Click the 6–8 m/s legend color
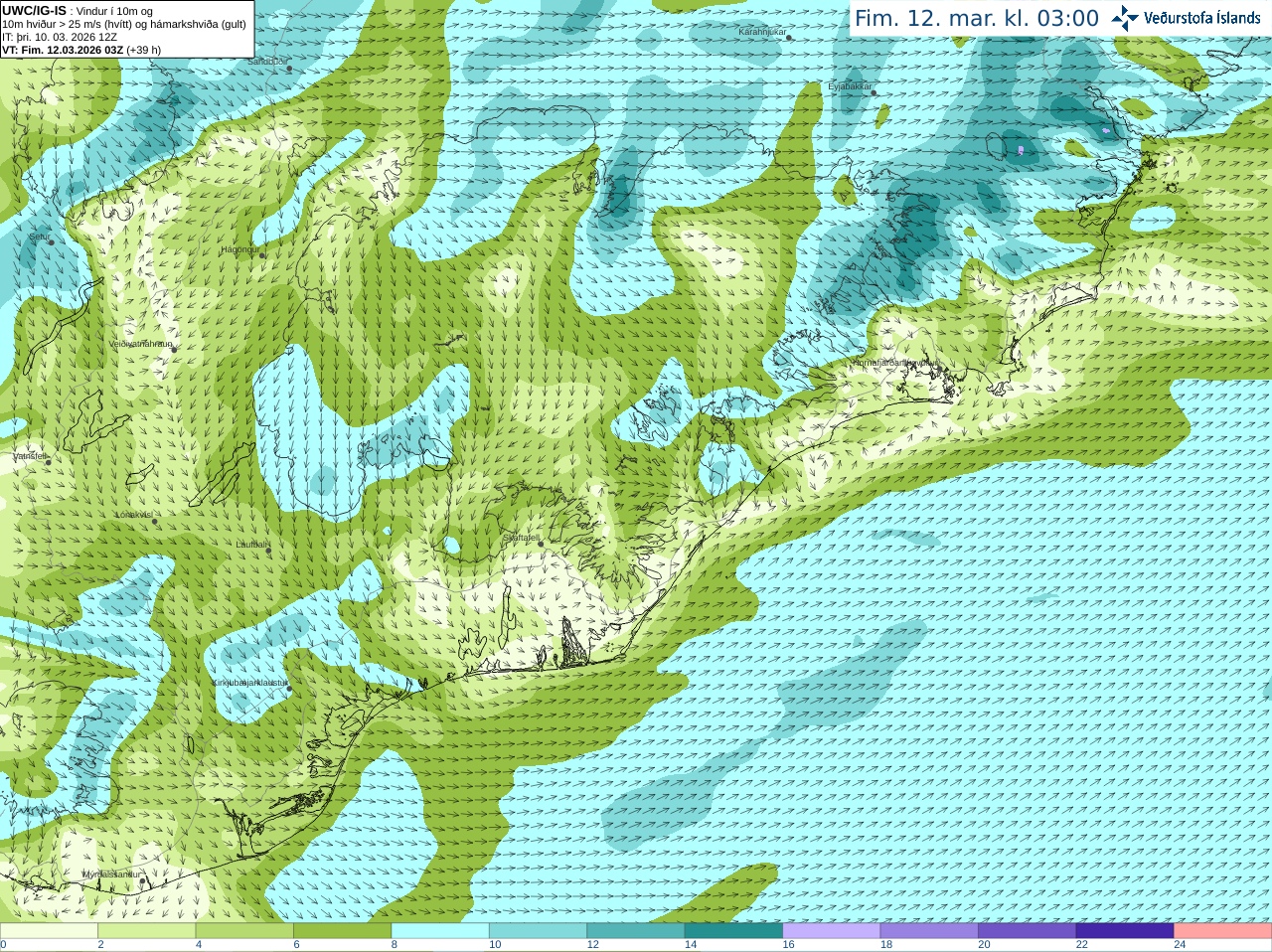1272x952 pixels. 342,931
